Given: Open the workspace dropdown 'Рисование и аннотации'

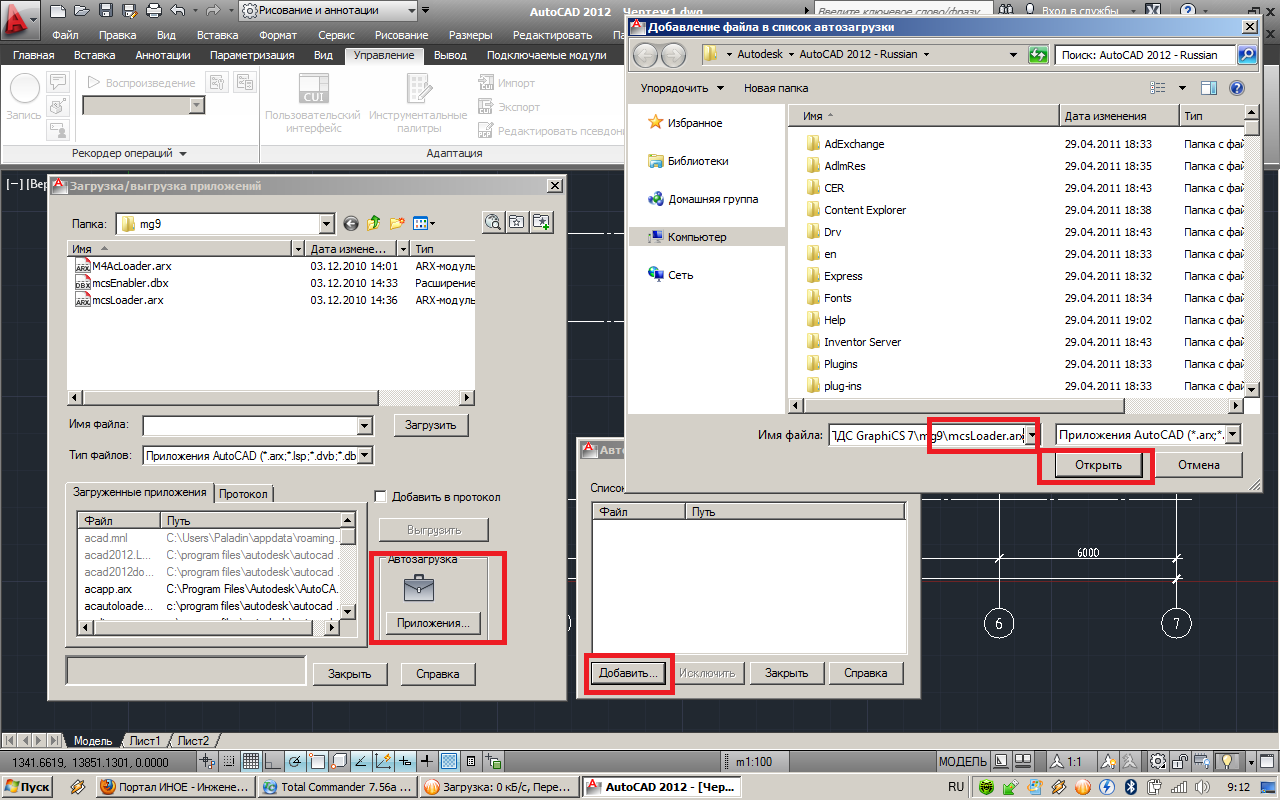Looking at the screenshot, I should coord(410,11).
